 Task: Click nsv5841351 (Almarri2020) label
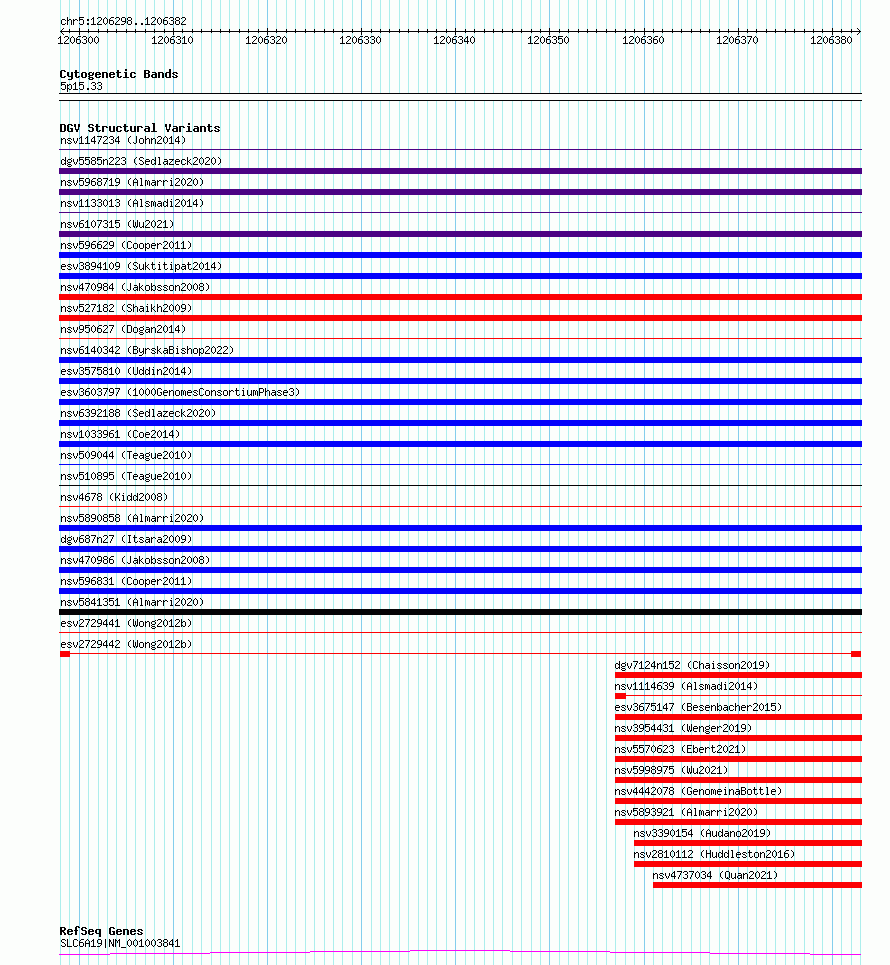132,602
